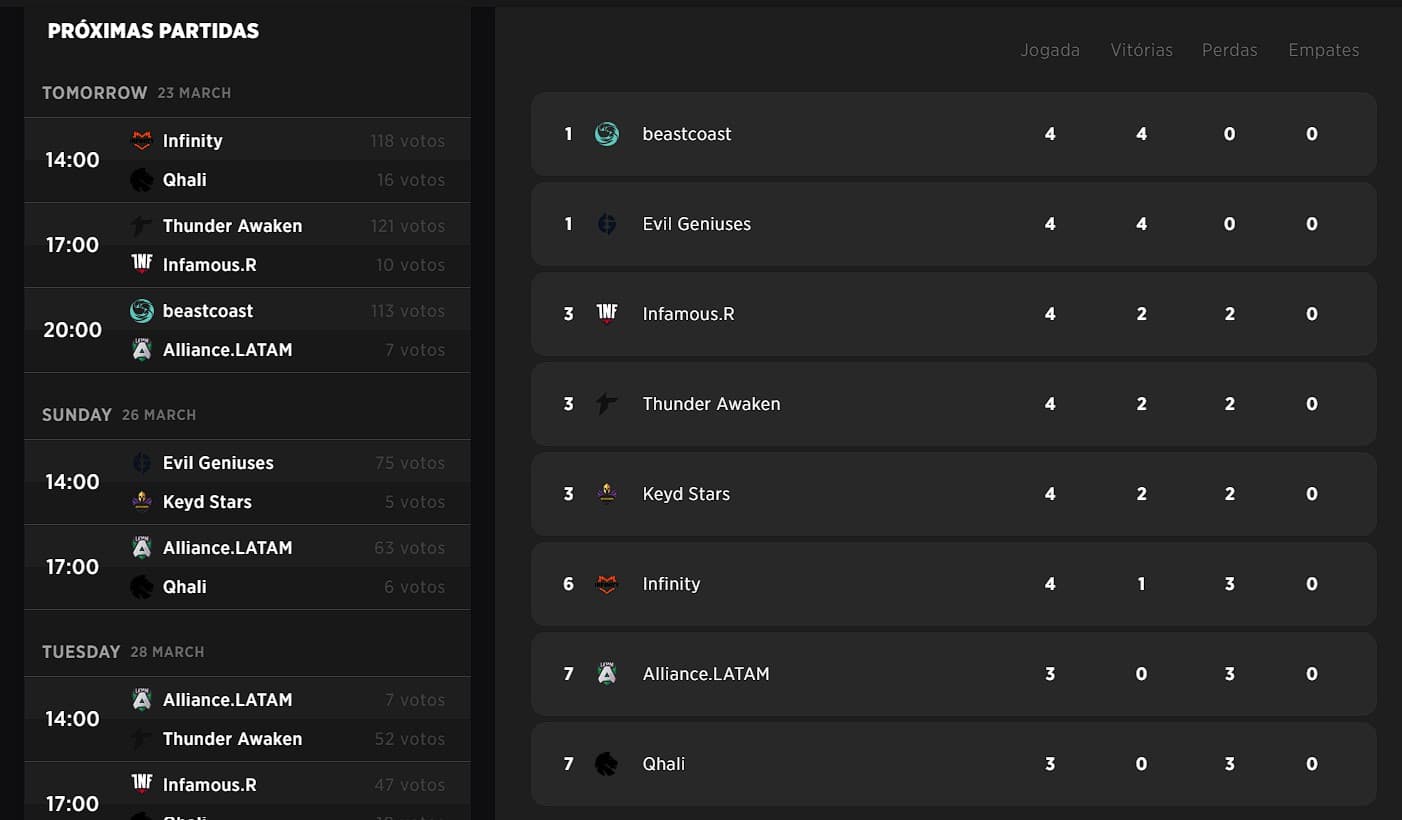Select the Evil Geniuses logo in the table

click(608, 223)
